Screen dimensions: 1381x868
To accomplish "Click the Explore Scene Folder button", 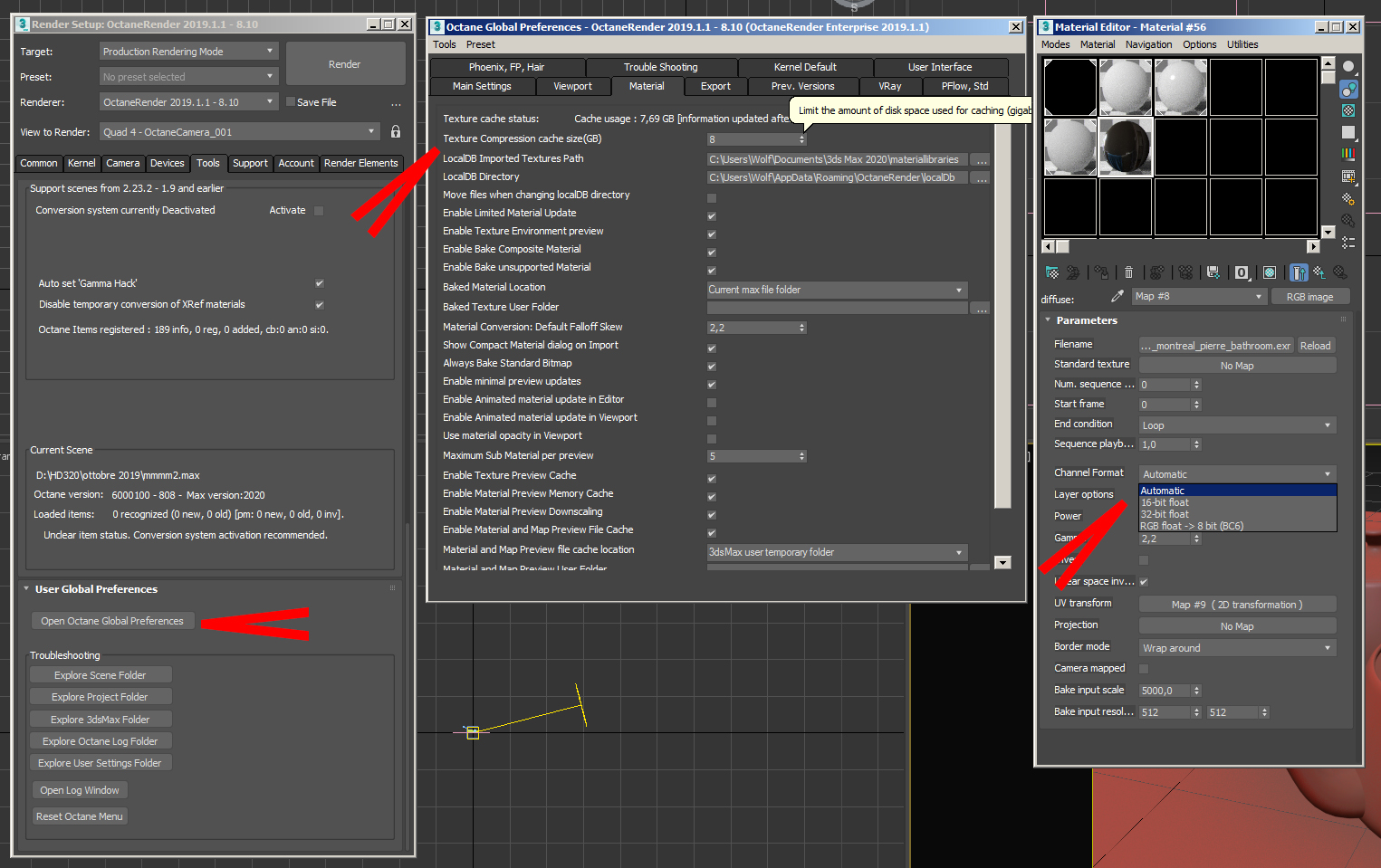I will (x=100, y=675).
